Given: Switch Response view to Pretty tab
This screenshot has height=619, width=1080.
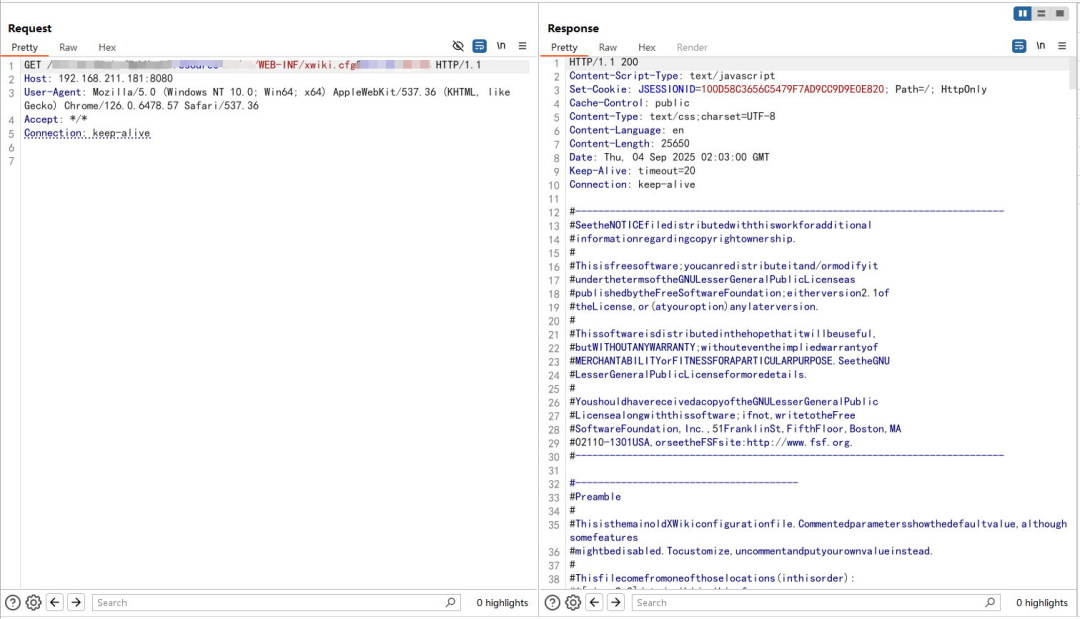Looking at the screenshot, I should coord(564,48).
